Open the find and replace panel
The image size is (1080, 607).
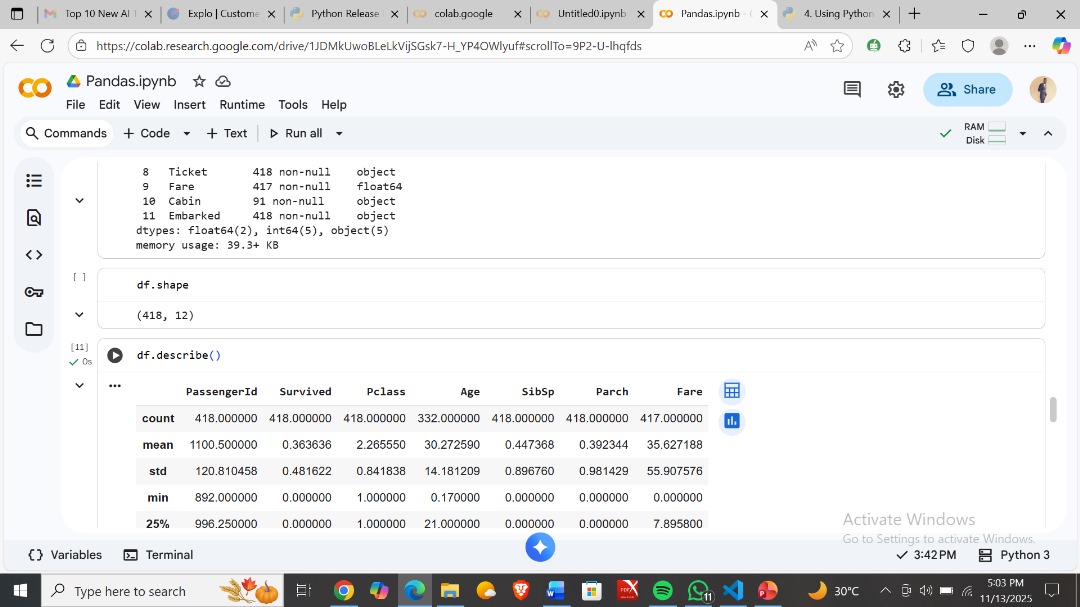click(34, 217)
